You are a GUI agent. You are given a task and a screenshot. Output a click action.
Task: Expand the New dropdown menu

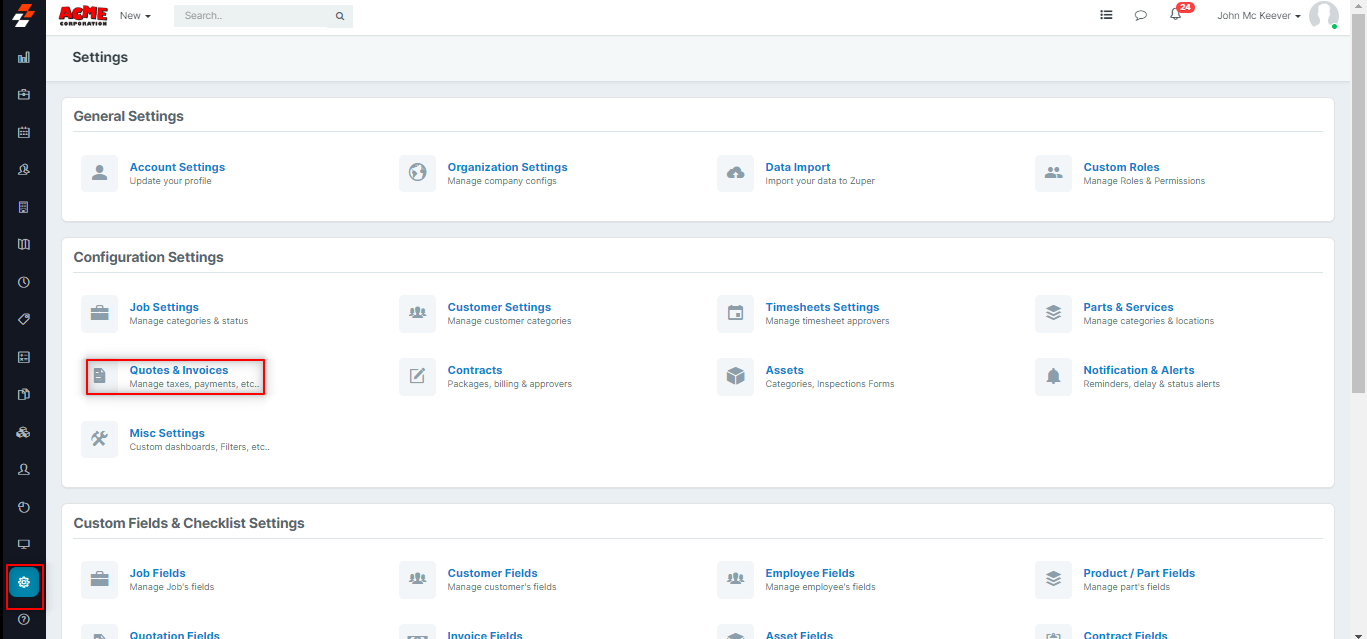135,16
